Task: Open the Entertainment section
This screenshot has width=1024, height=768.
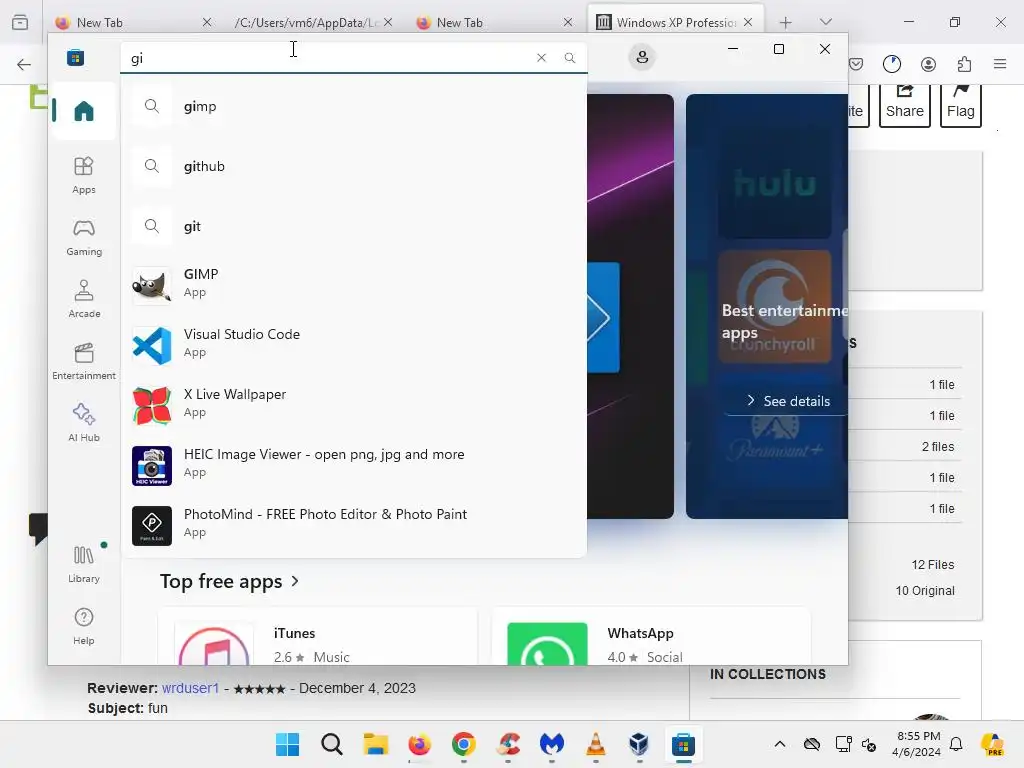Action: point(84,361)
